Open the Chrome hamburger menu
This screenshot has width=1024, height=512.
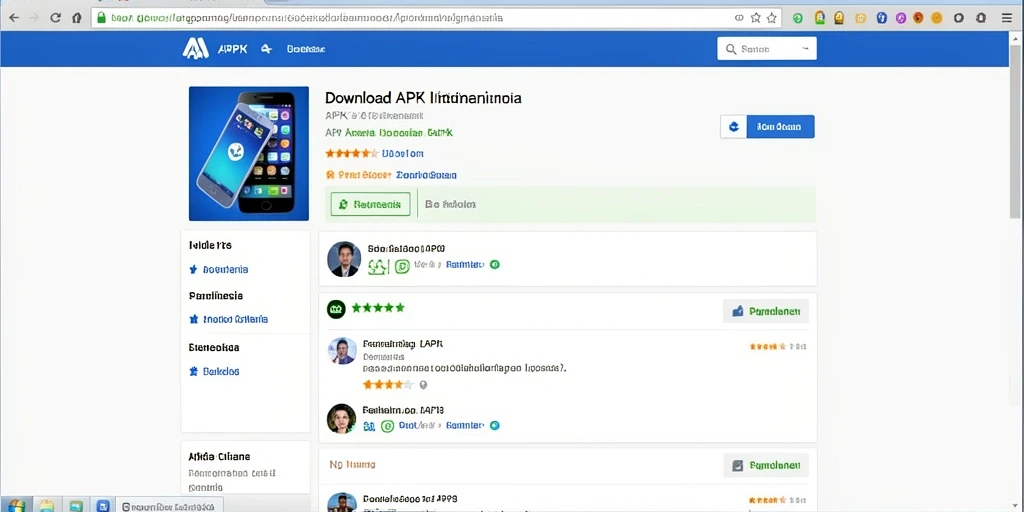pyautogui.click(x=1007, y=18)
